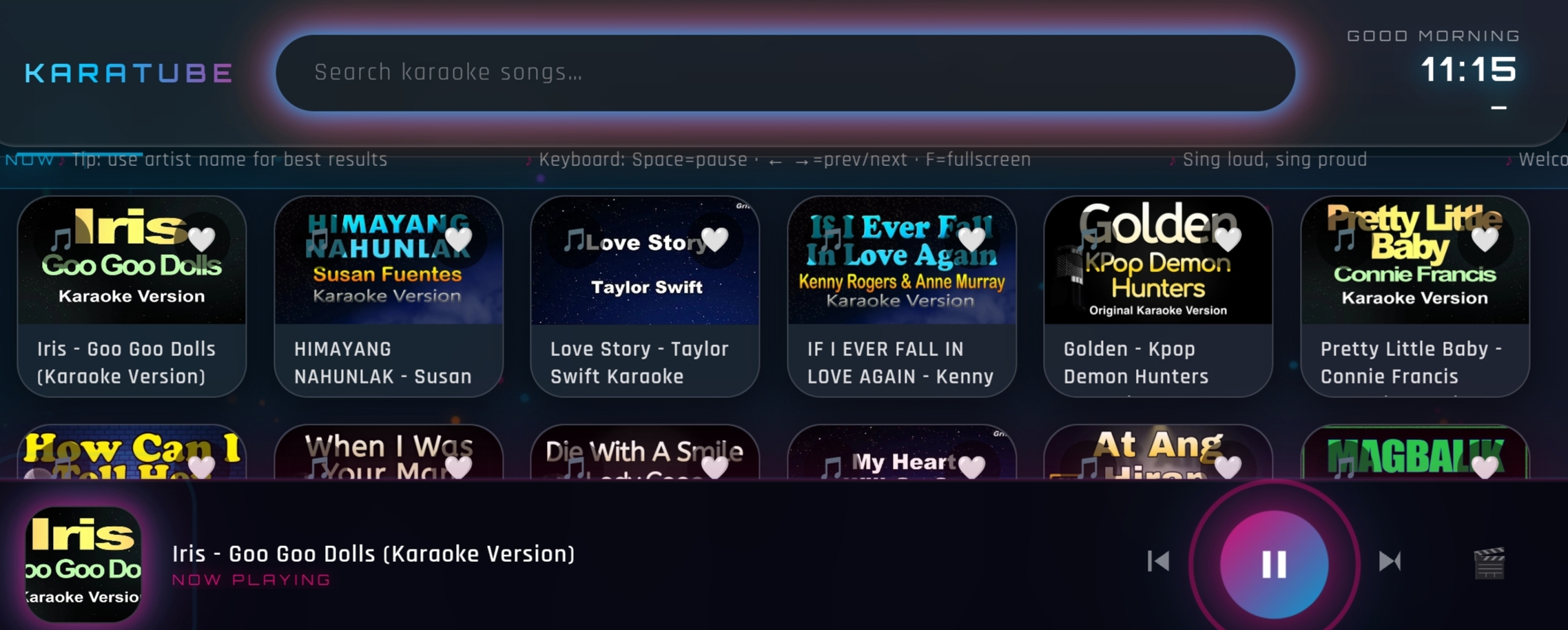Select title 'IF I EVER FALL IN LOVE AGAIN - Kenny'
Viewport: 1568px width, 630px height.
click(x=900, y=363)
